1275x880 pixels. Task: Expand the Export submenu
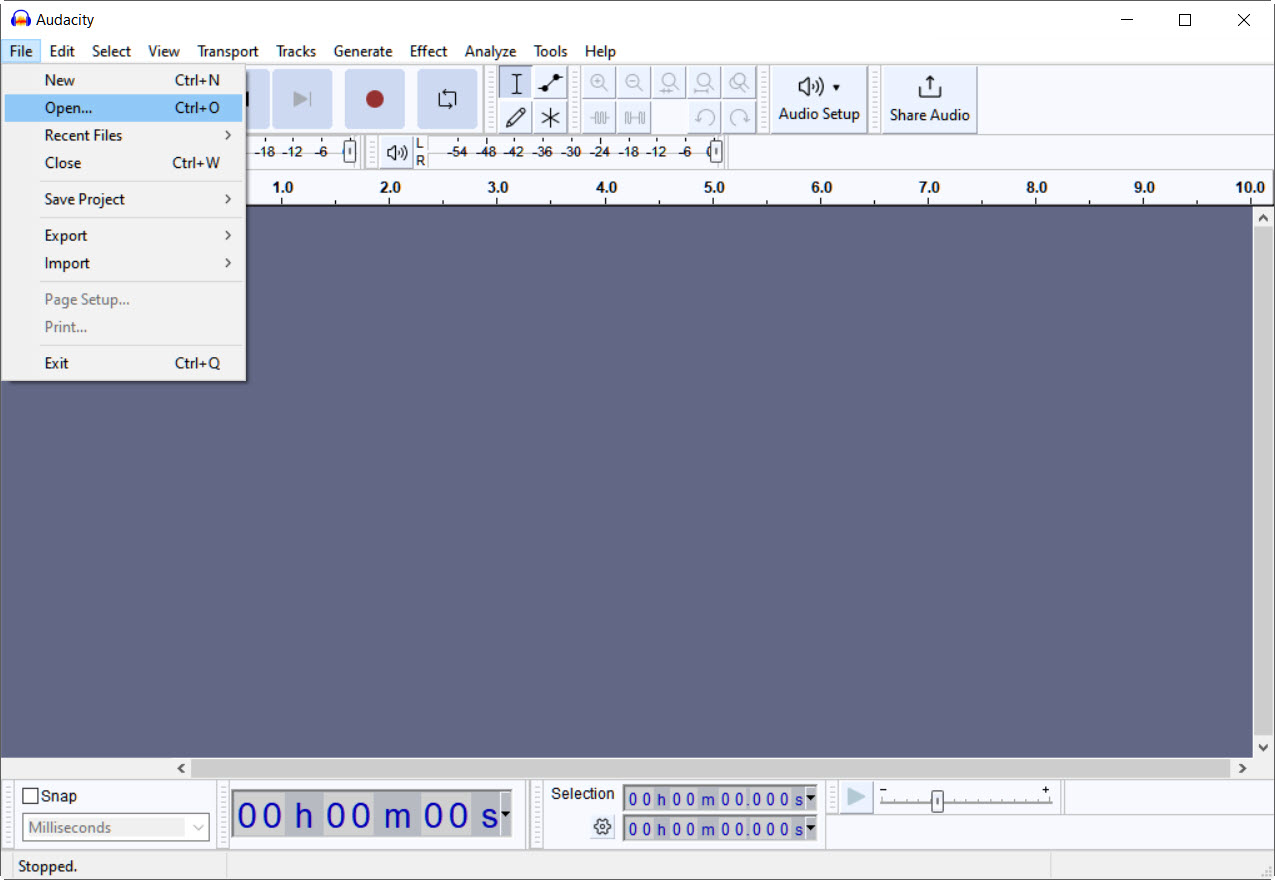tap(123, 235)
